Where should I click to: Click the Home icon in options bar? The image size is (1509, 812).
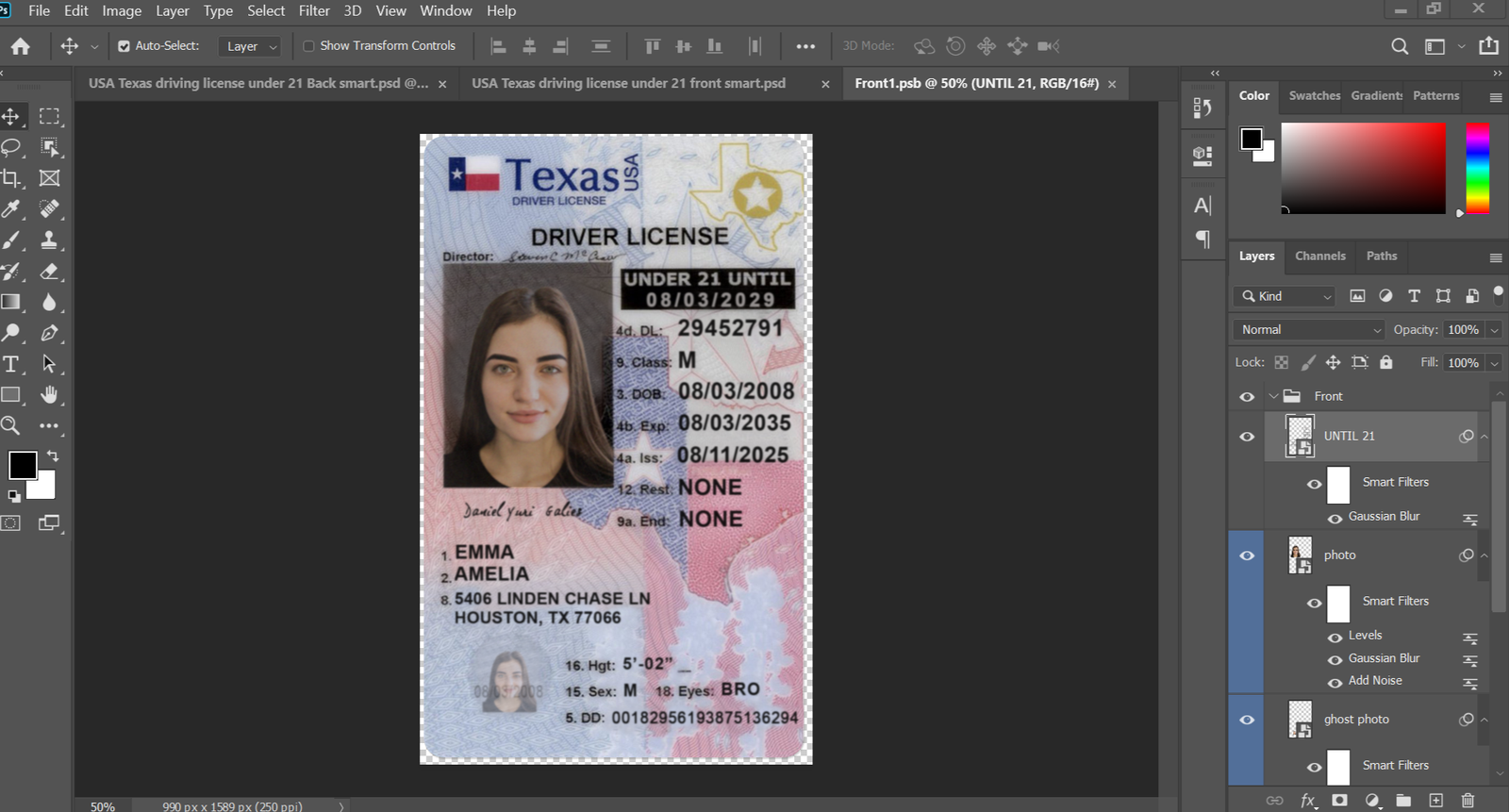click(x=21, y=46)
